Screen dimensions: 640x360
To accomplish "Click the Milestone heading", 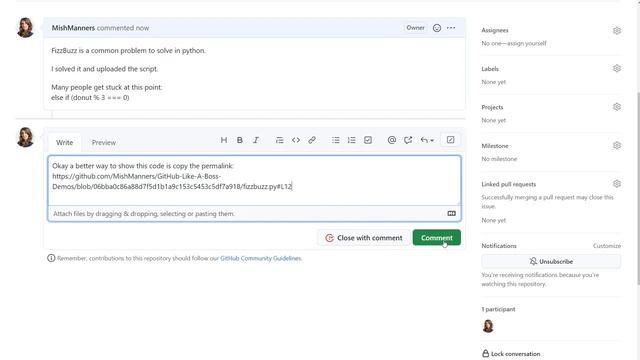I will pyautogui.click(x=495, y=146).
